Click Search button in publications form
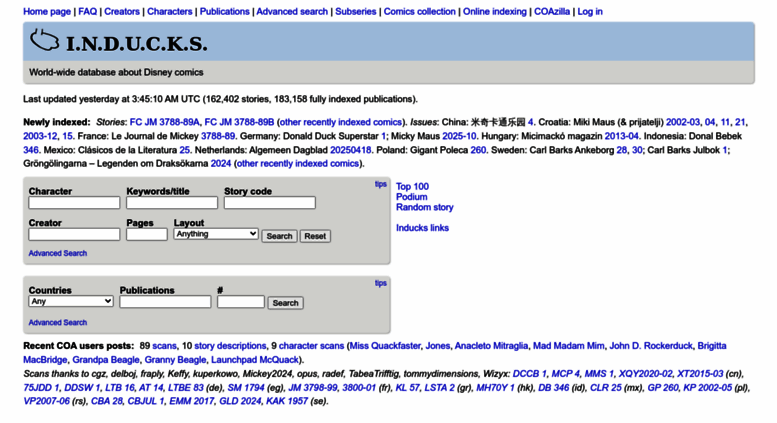The height and width of the screenshot is (423, 777). (285, 303)
